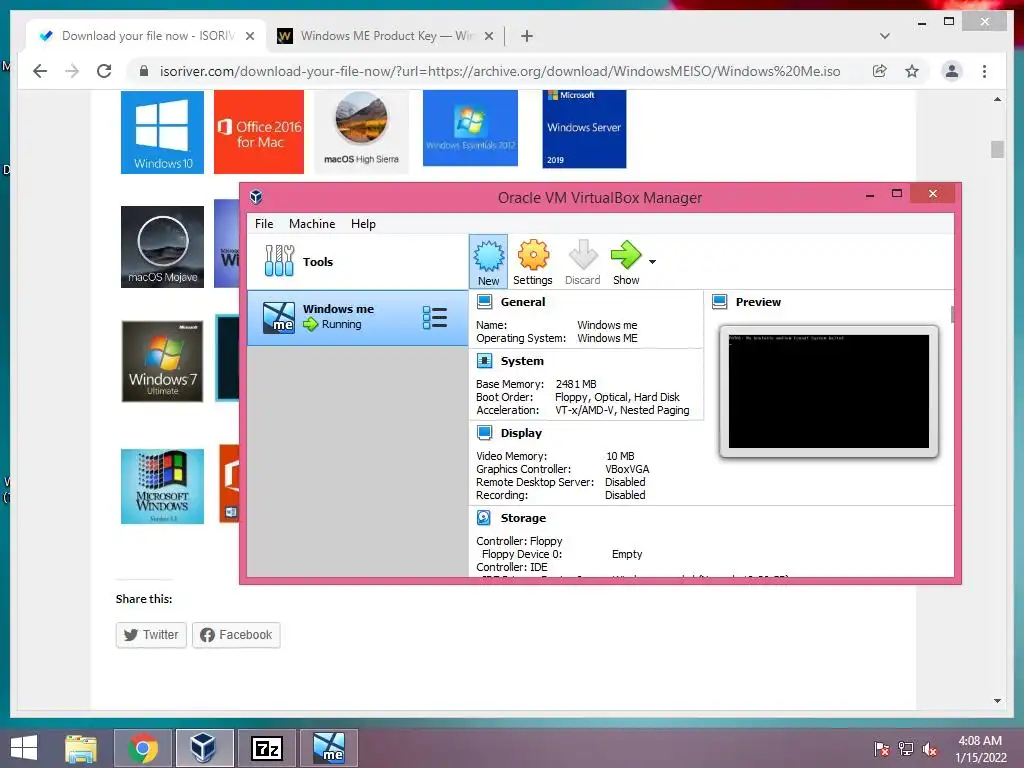The image size is (1024, 768).
Task: Open a new Chrome tab
Action: pyautogui.click(x=527, y=36)
